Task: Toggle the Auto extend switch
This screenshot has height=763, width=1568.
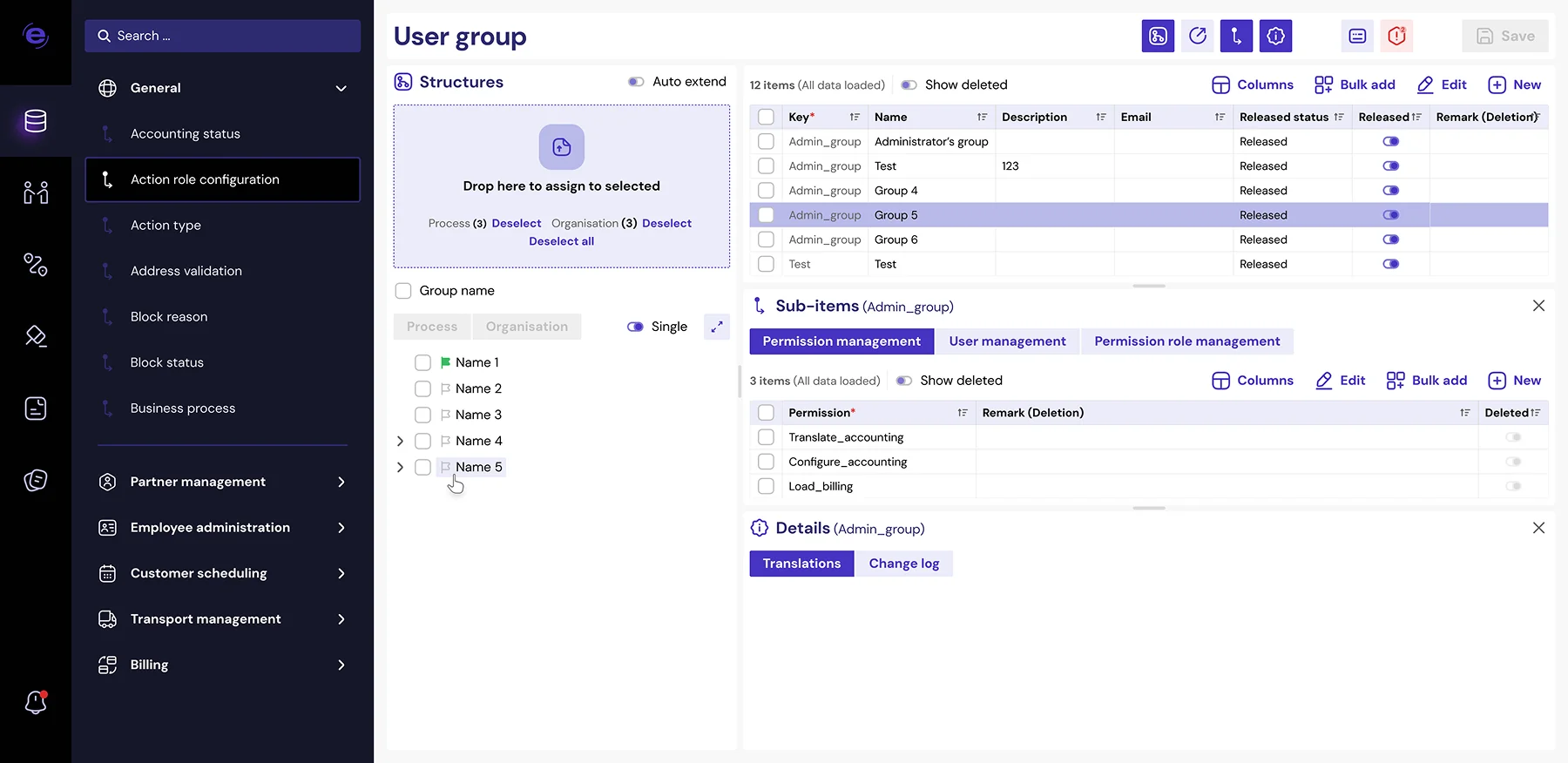Action: coord(636,82)
